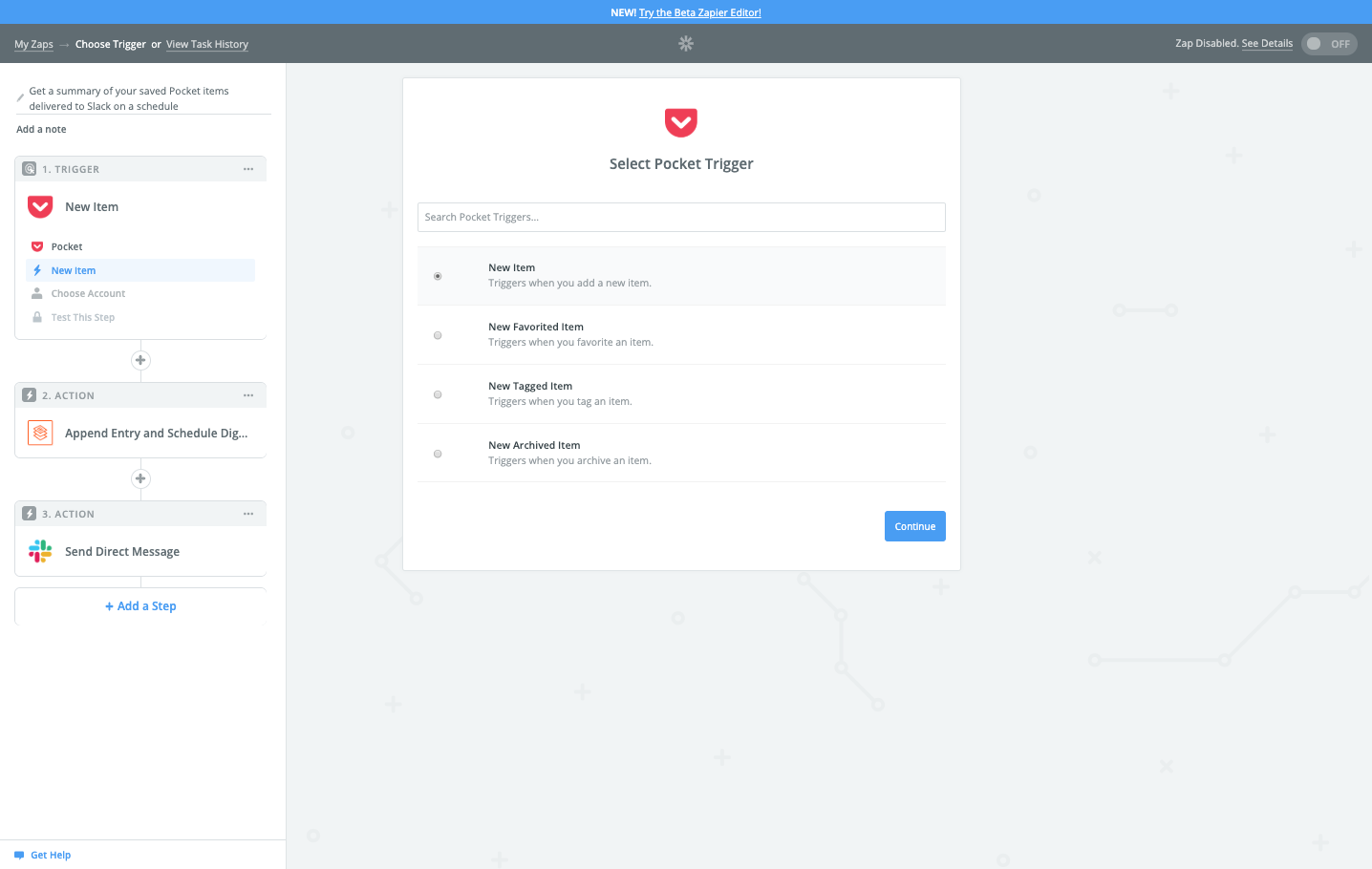Click the New Item trigger title in sidebar
This screenshot has width=1372, height=869.
point(92,207)
